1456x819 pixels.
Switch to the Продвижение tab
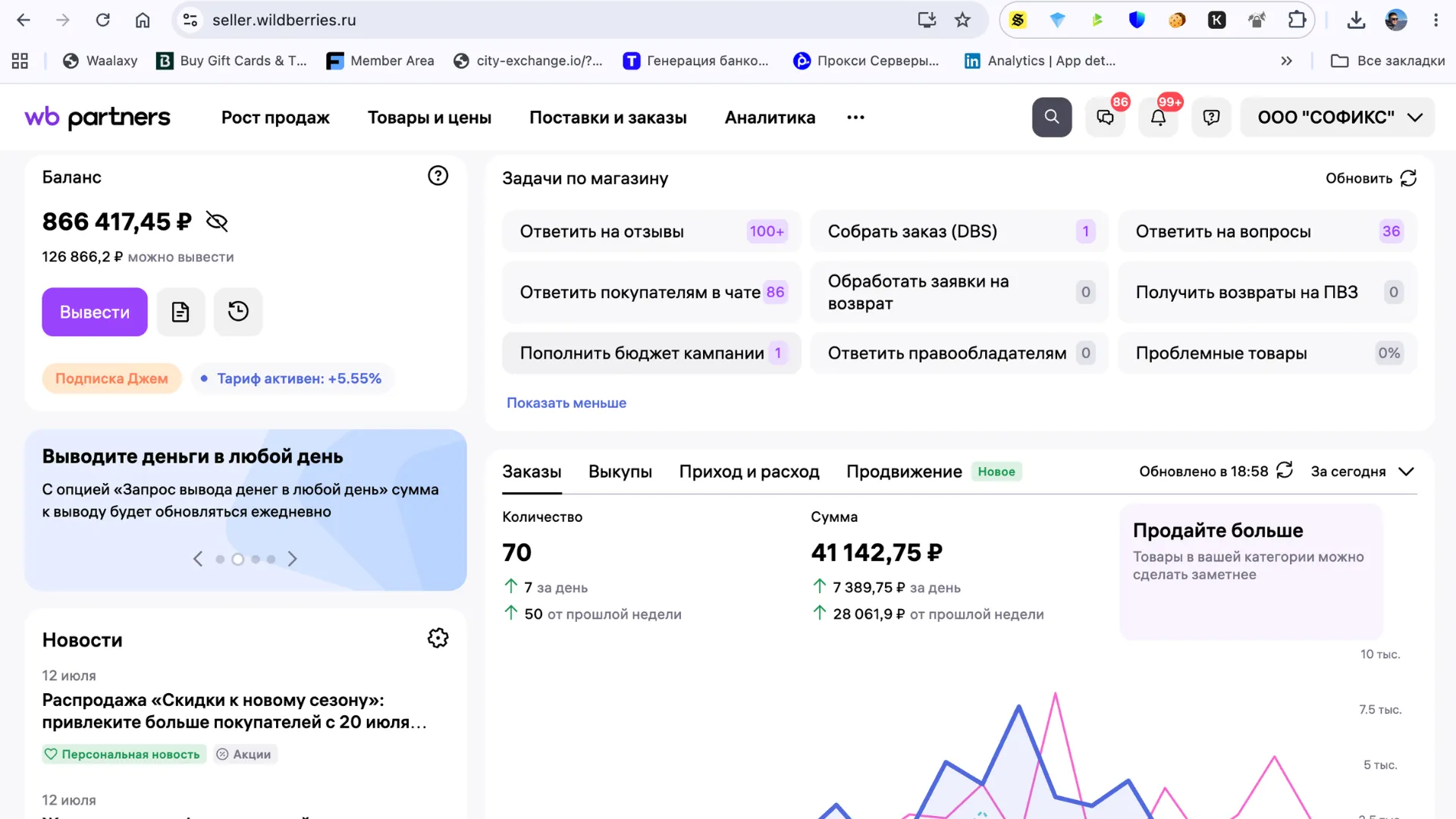(904, 472)
